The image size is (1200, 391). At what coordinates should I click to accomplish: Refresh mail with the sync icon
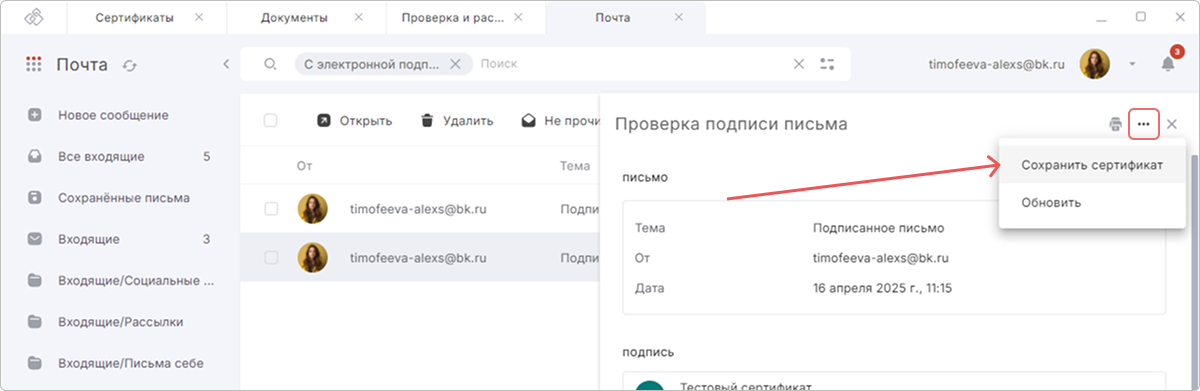click(129, 65)
